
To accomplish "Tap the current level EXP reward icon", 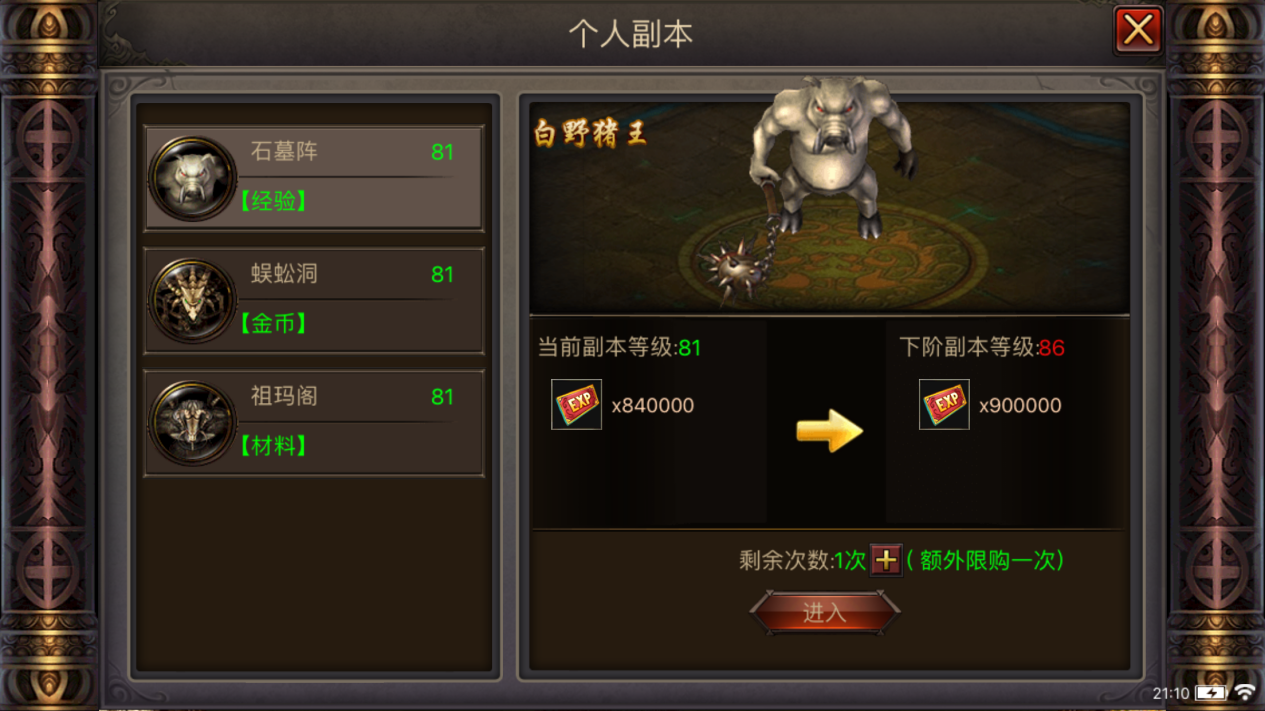I will point(577,405).
